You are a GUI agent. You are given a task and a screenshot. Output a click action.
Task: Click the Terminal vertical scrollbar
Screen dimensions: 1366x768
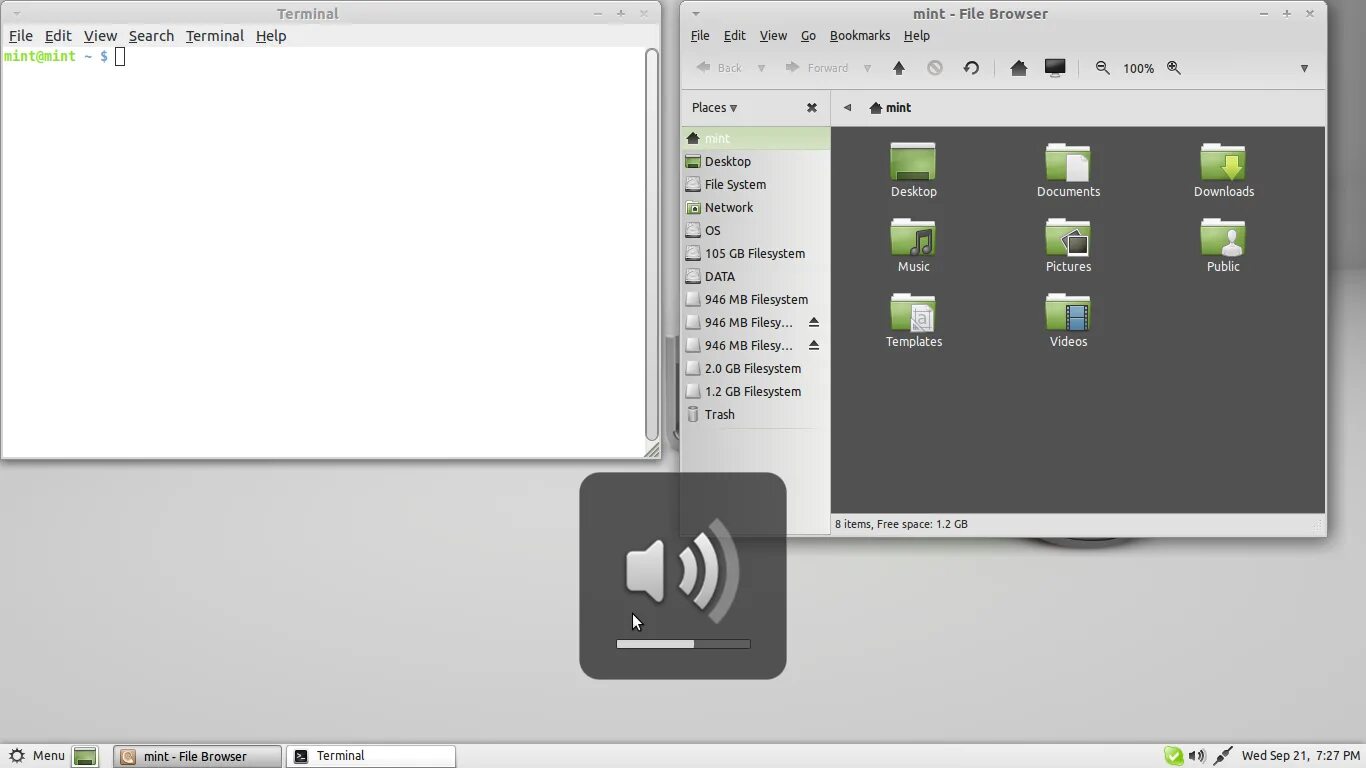click(652, 245)
